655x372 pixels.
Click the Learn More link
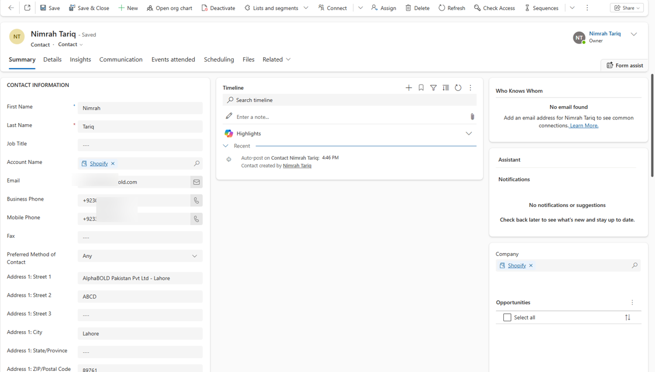584,126
